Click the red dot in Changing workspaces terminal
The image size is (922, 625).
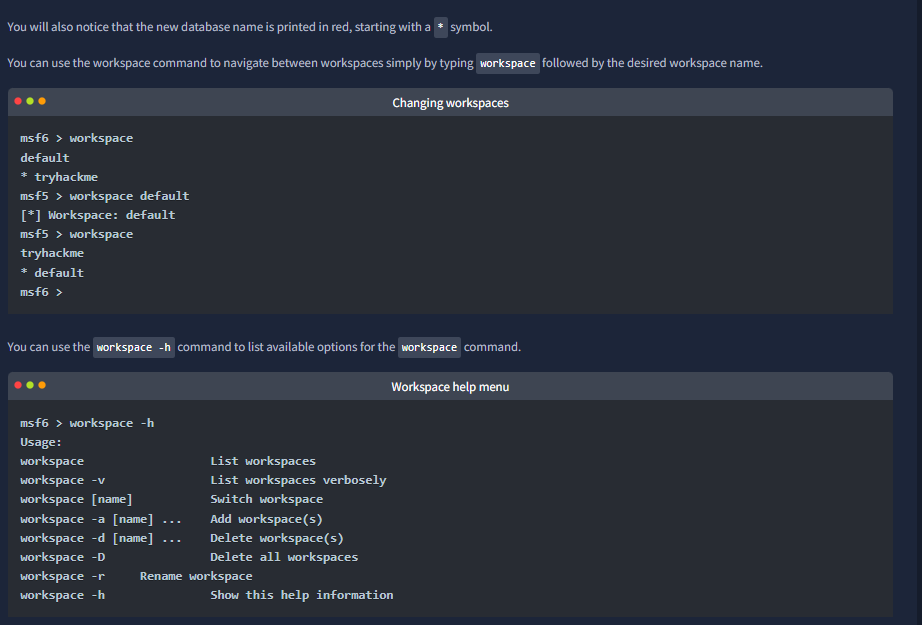pos(18,101)
